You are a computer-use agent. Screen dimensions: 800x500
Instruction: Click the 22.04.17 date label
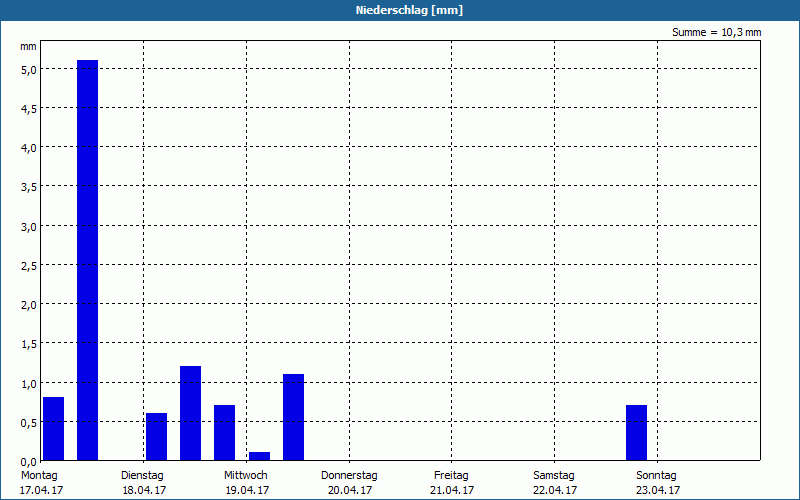coord(555,490)
